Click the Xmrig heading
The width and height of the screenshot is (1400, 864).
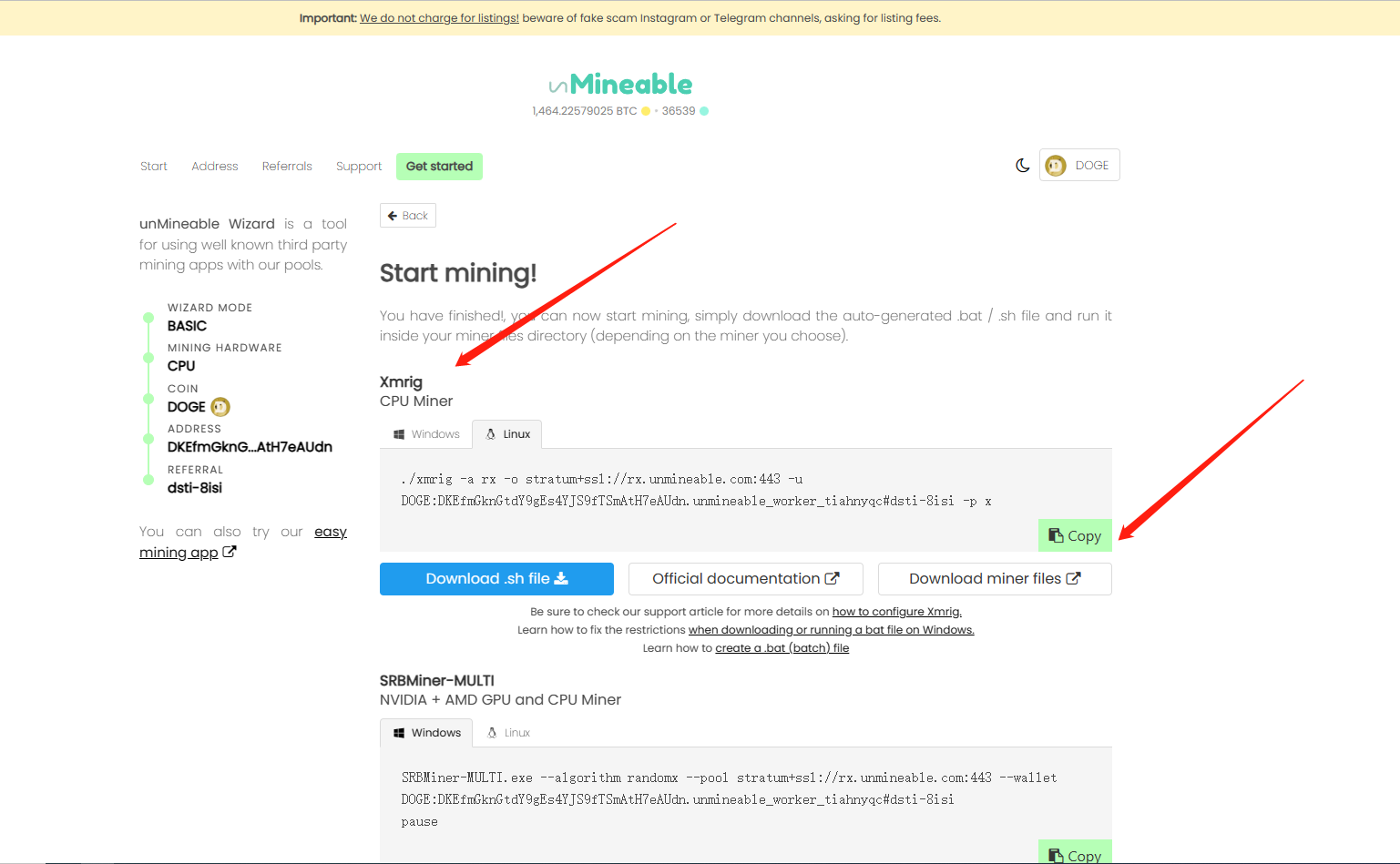click(401, 382)
